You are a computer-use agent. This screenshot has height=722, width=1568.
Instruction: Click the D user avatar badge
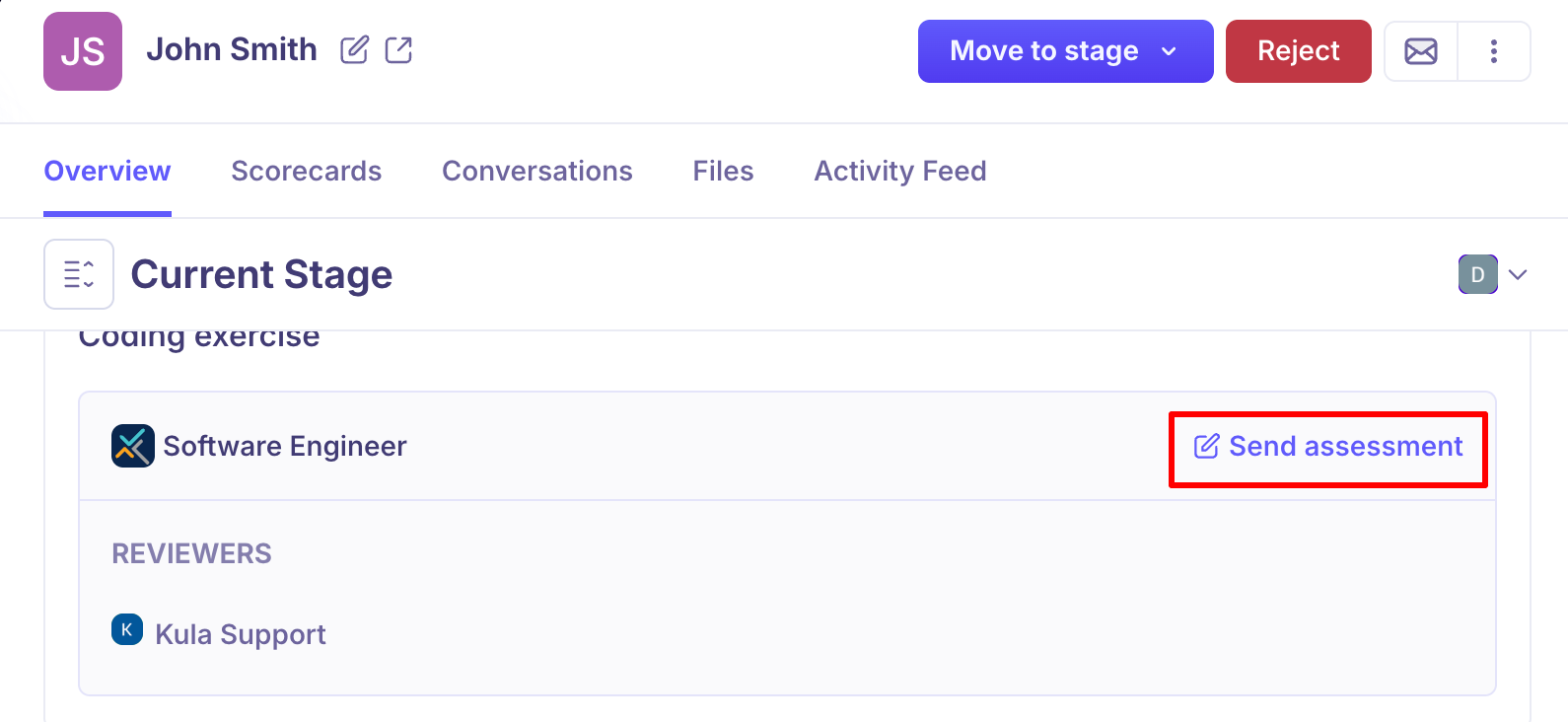click(x=1477, y=274)
